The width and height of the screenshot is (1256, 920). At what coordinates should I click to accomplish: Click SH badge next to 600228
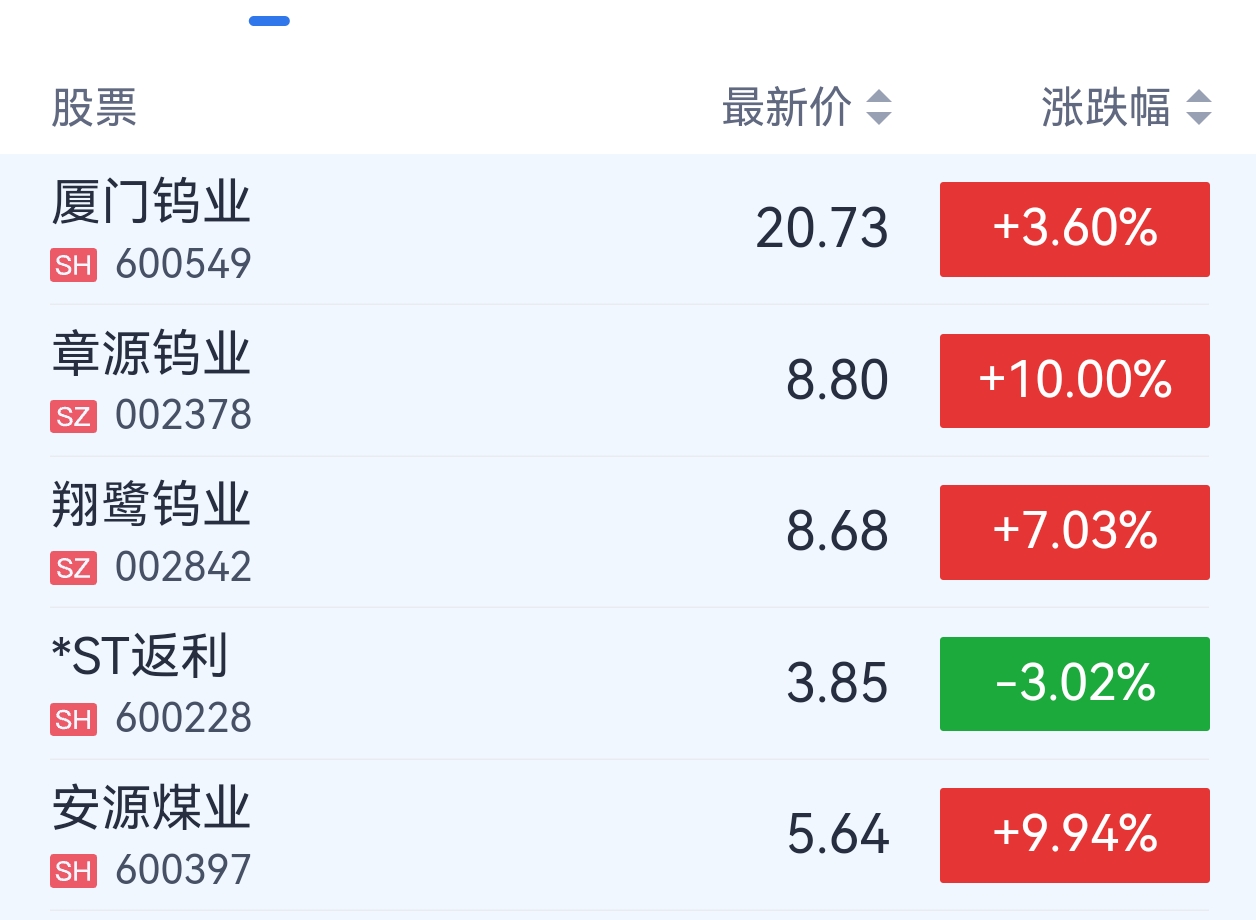click(73, 719)
